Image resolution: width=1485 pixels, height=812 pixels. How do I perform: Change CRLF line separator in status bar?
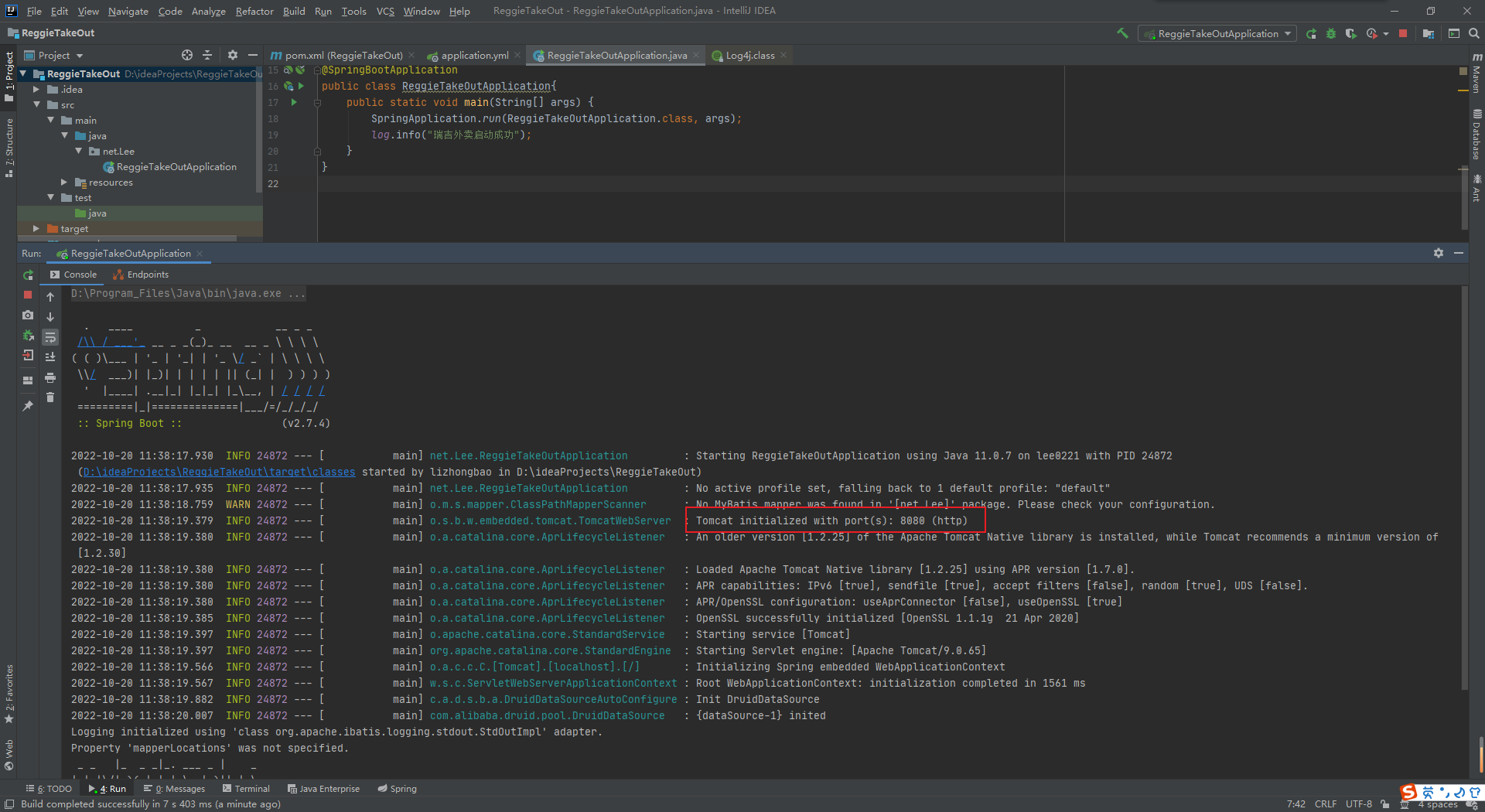1326,804
